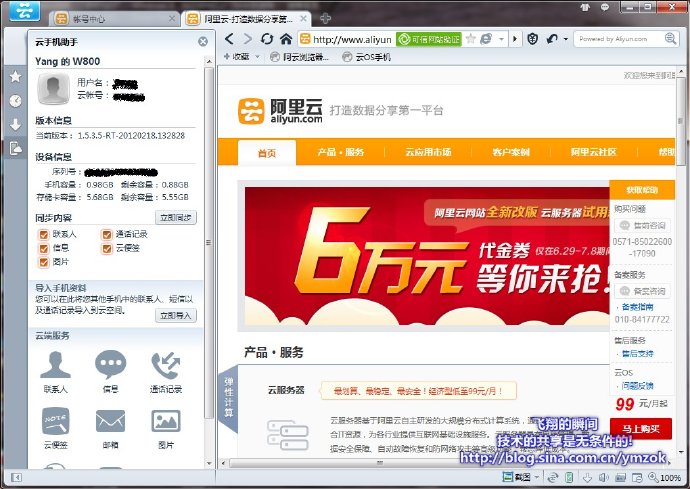Close the 云手机助手 panel
This screenshot has width=690, height=489.
coord(203,41)
